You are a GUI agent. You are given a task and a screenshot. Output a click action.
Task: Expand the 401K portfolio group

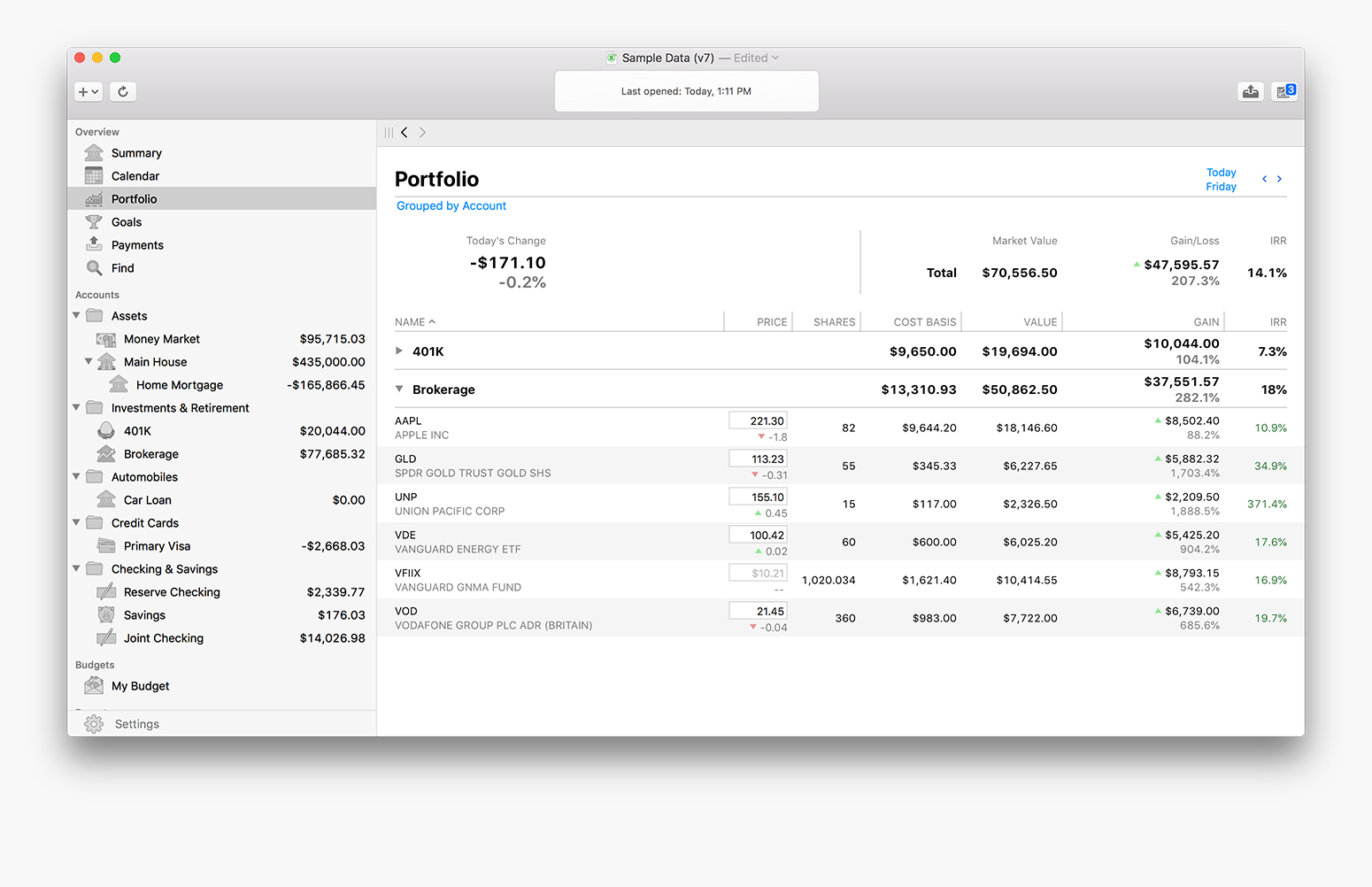pyautogui.click(x=399, y=351)
